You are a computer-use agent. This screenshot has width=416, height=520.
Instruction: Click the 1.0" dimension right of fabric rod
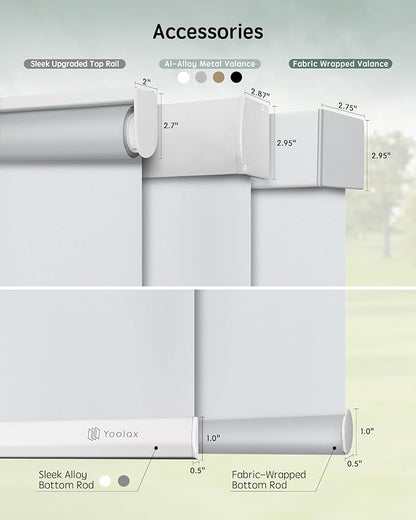367,431
